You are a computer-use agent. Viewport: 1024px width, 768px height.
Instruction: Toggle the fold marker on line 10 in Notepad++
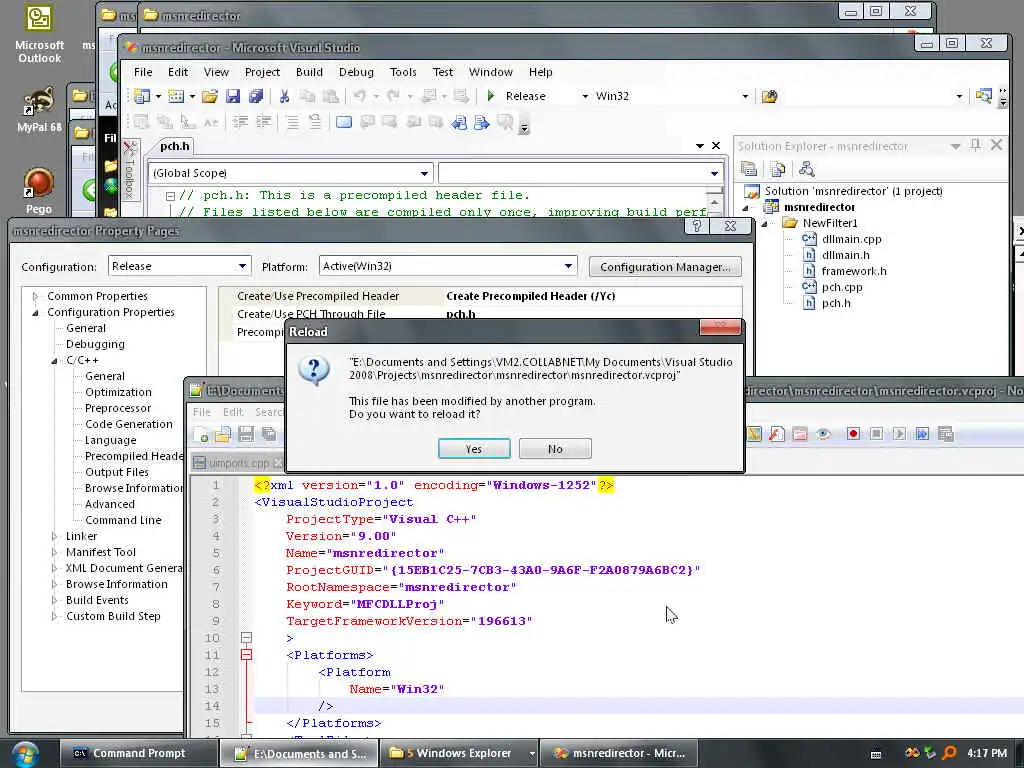(246, 637)
